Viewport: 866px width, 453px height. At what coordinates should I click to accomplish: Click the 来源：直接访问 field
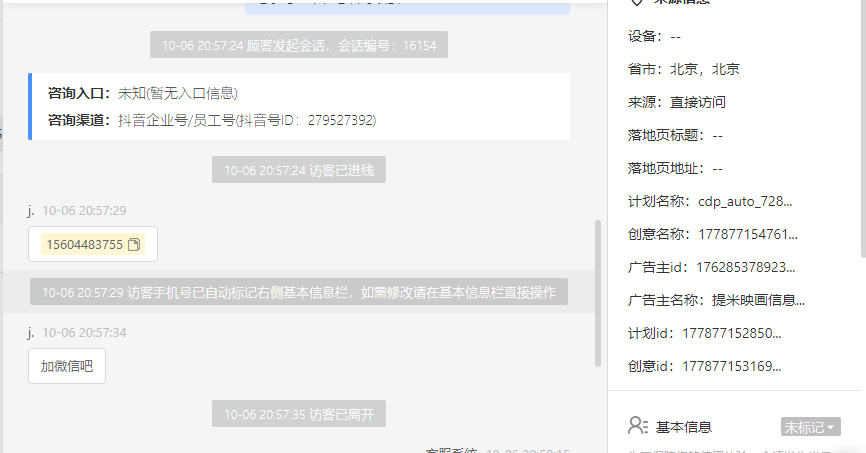pyautogui.click(x=677, y=102)
